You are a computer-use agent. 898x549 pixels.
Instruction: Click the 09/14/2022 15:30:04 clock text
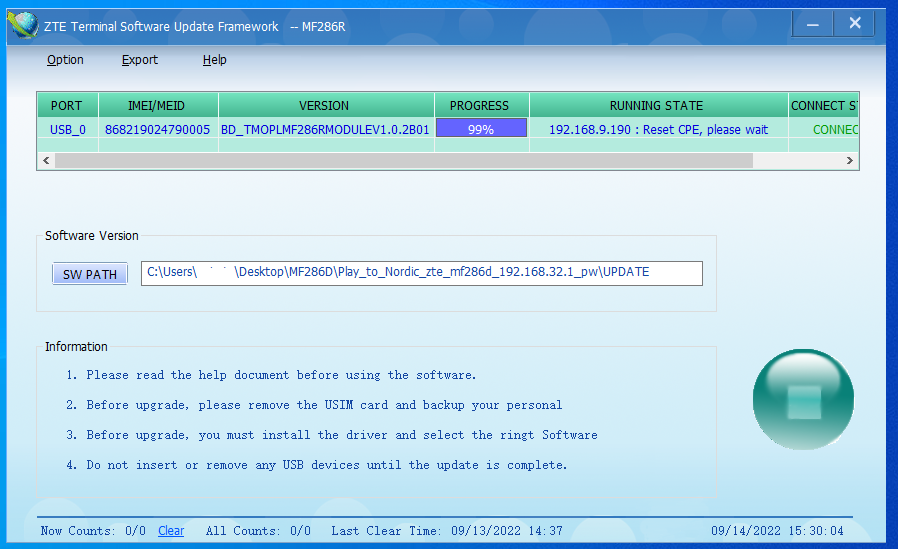click(777, 531)
